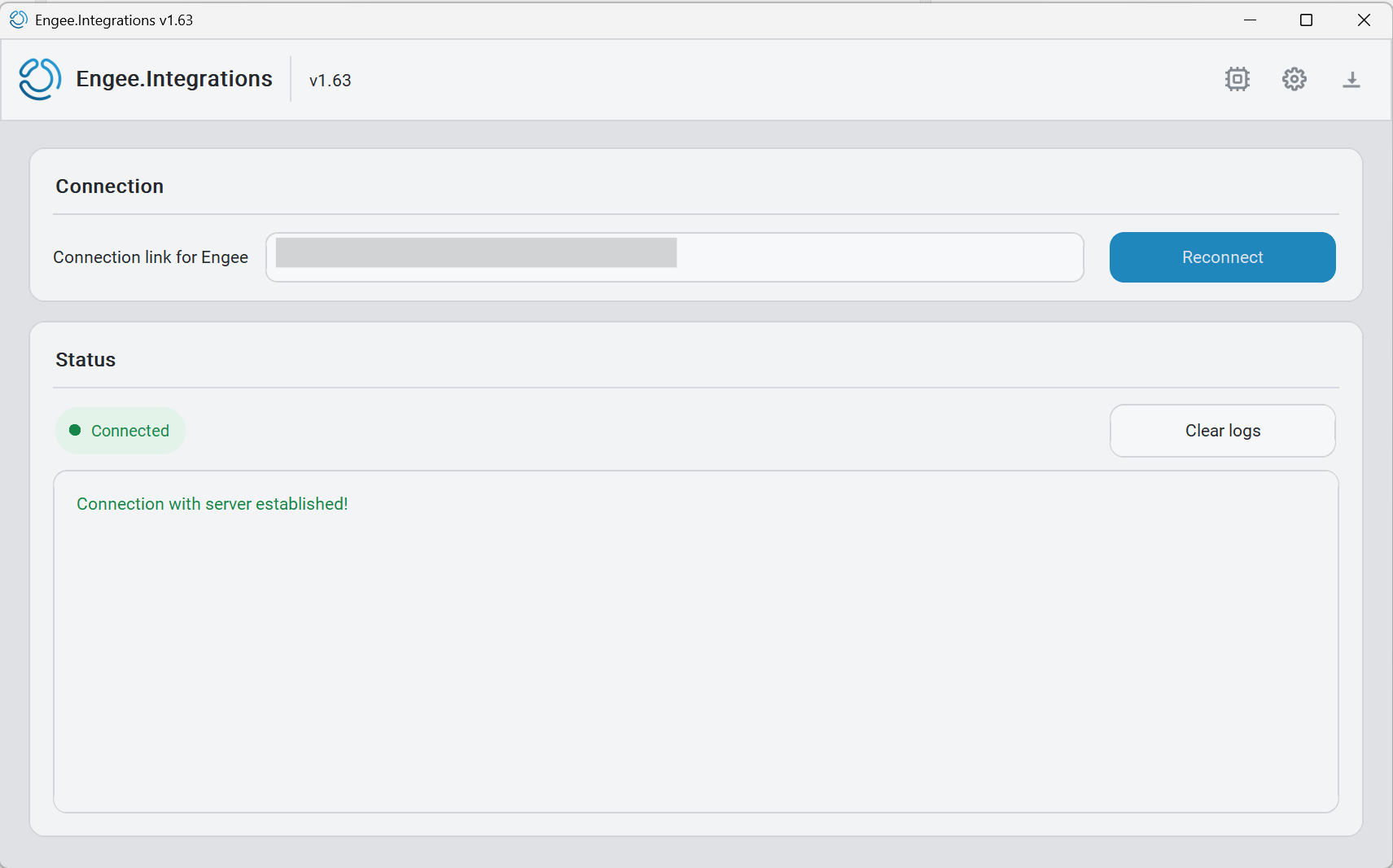The image size is (1393, 868).
Task: Click the download arrow icon in header
Action: click(x=1351, y=80)
